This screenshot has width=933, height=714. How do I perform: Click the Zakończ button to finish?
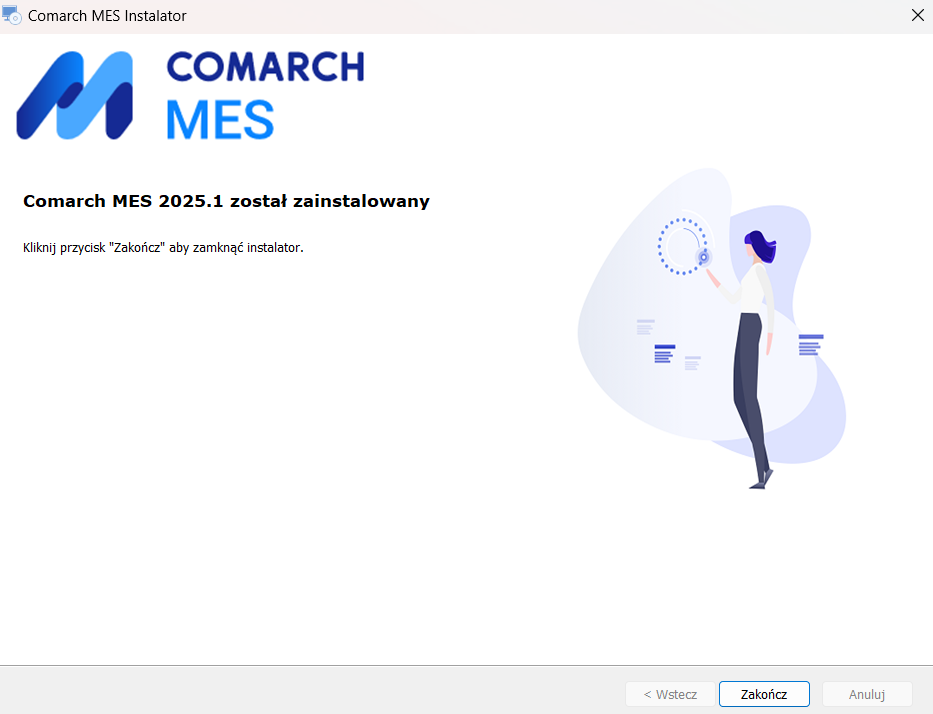pyautogui.click(x=764, y=694)
